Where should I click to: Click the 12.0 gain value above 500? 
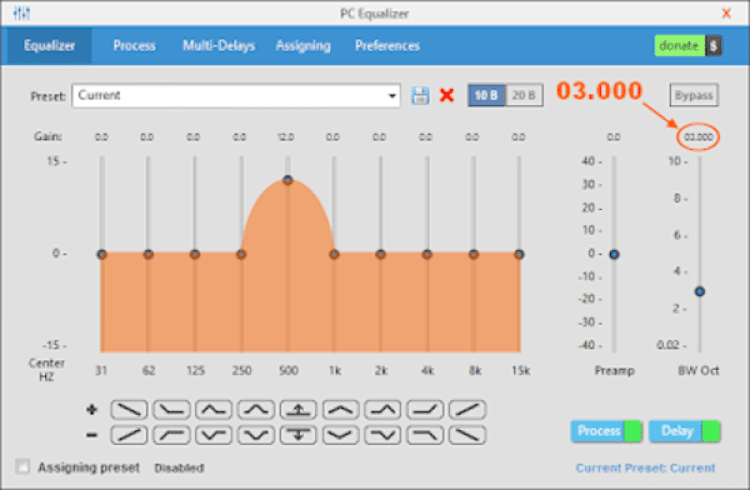click(286, 137)
